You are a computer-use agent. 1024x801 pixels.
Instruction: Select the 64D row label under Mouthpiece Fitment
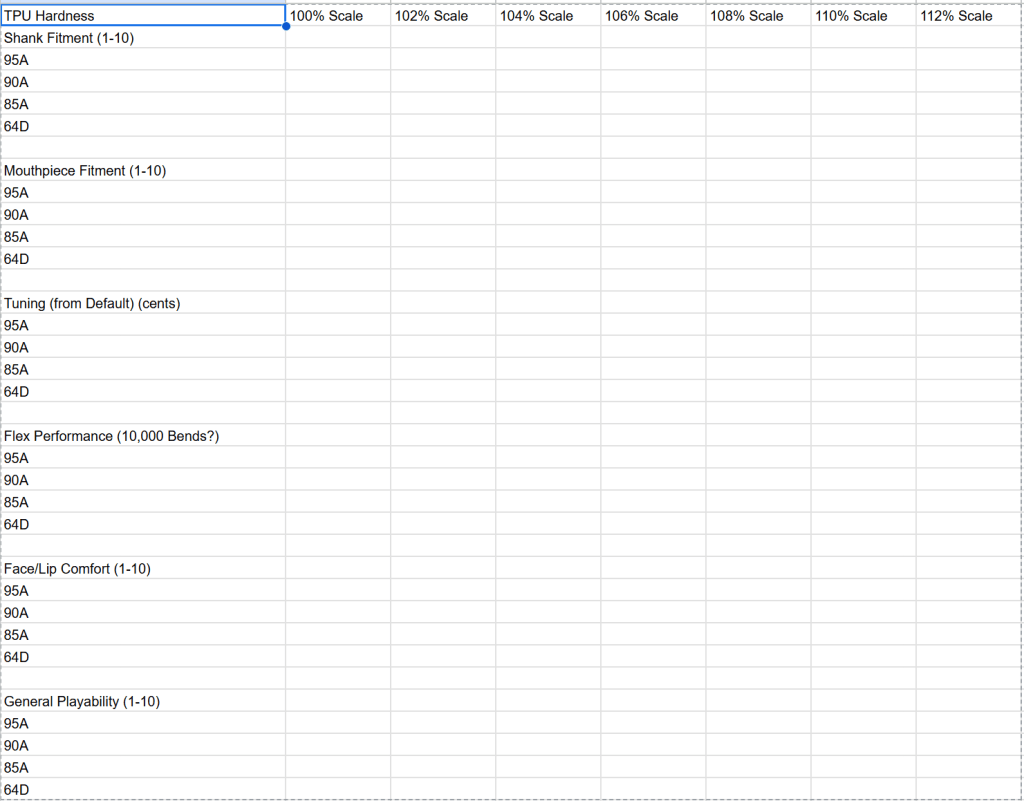[x=143, y=259]
